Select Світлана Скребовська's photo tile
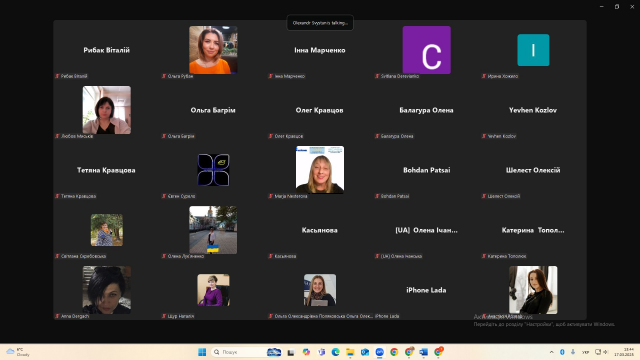Image resolution: width=640 pixels, height=360 pixels. [x=107, y=230]
